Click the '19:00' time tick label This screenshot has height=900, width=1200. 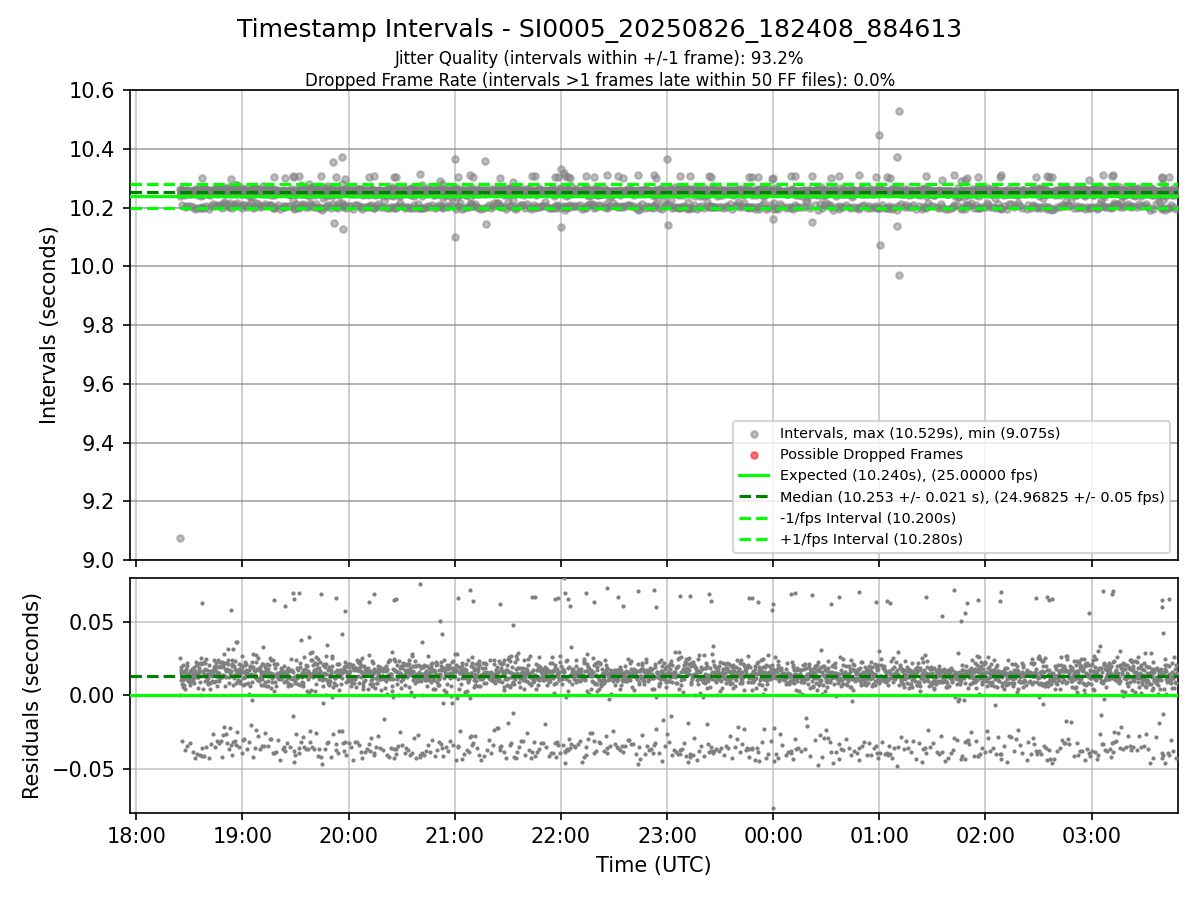(x=242, y=834)
